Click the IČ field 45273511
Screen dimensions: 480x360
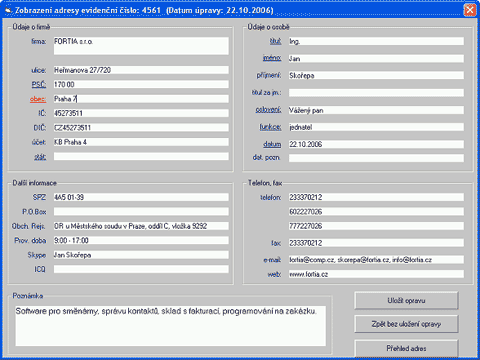[141, 113]
